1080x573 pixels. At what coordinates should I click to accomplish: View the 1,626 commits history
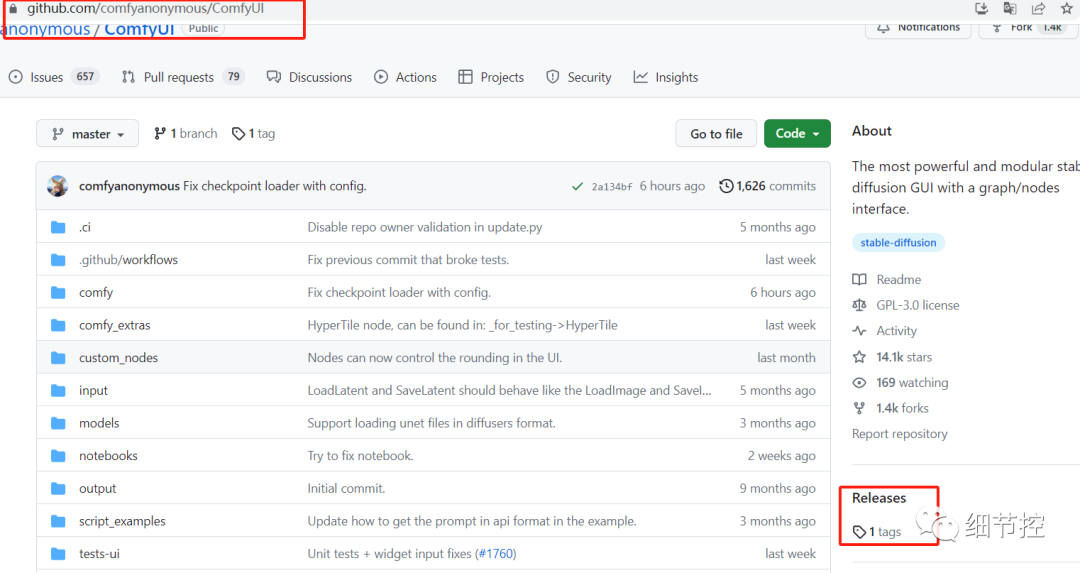(767, 186)
